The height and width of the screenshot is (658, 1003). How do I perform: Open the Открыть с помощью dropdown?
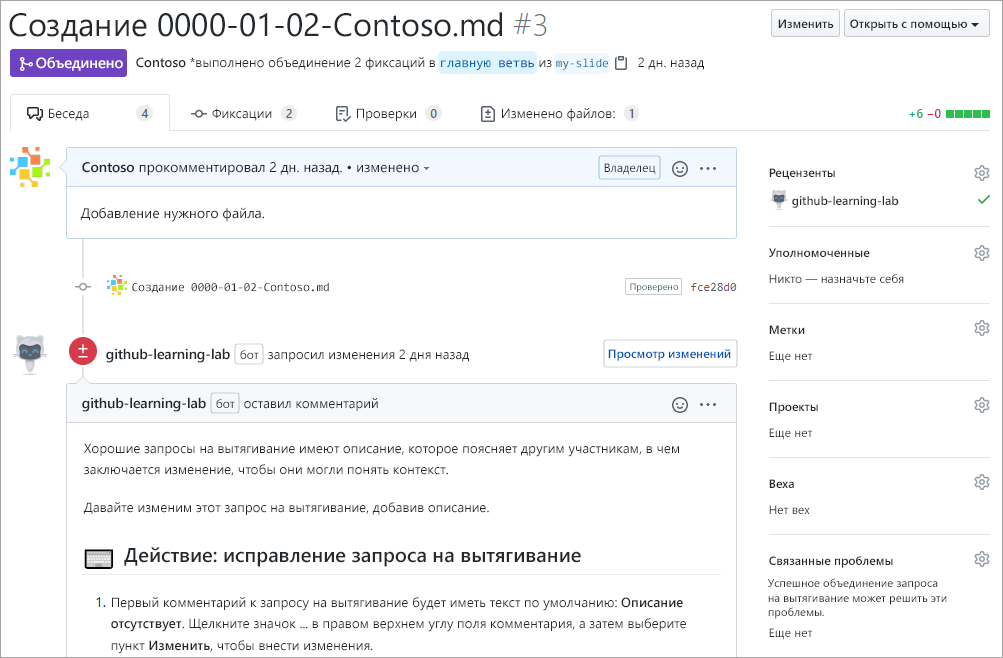[x=917, y=24]
